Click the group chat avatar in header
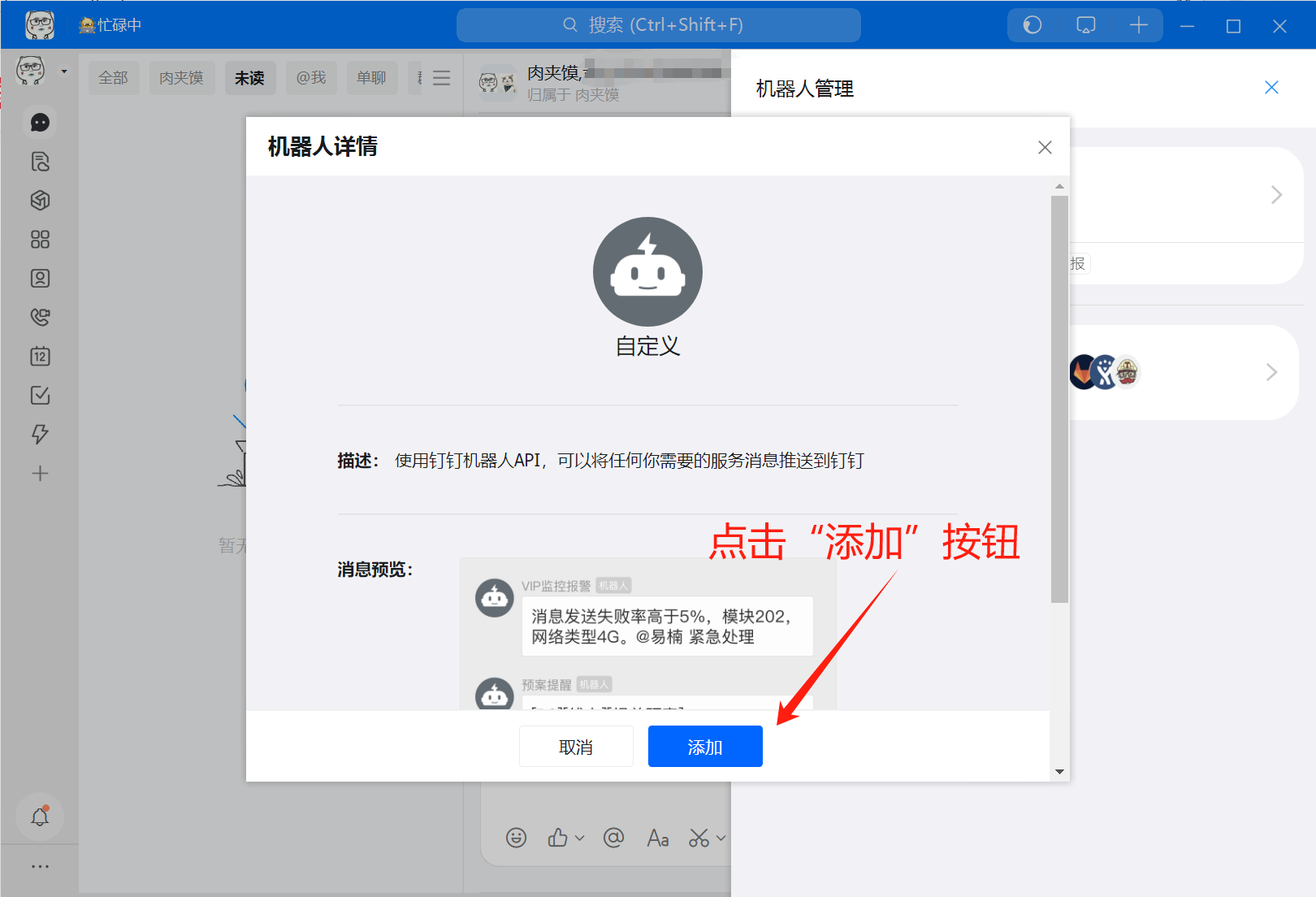The image size is (1316, 897). click(497, 81)
